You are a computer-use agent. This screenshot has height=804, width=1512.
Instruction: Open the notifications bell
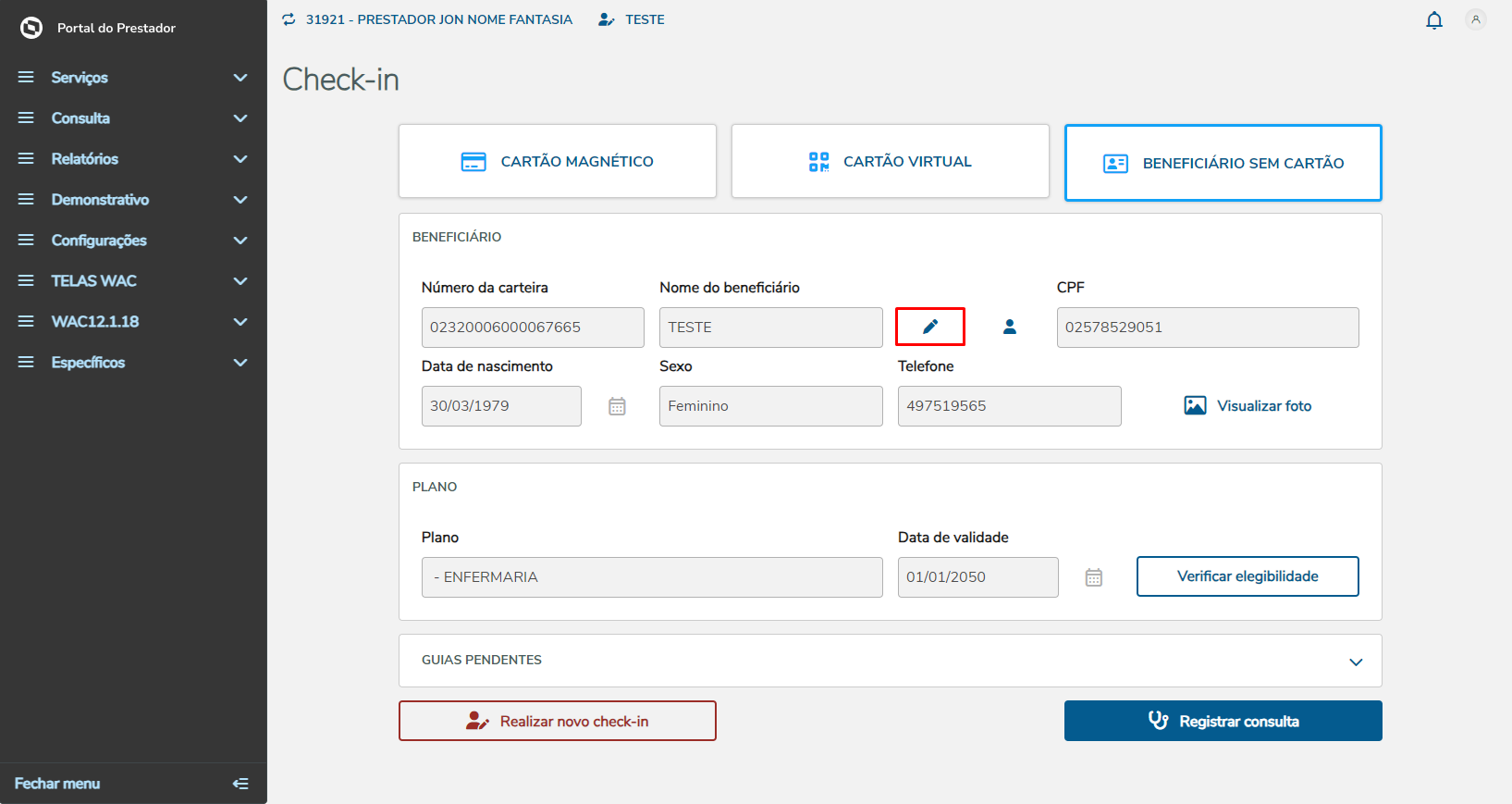(1433, 20)
